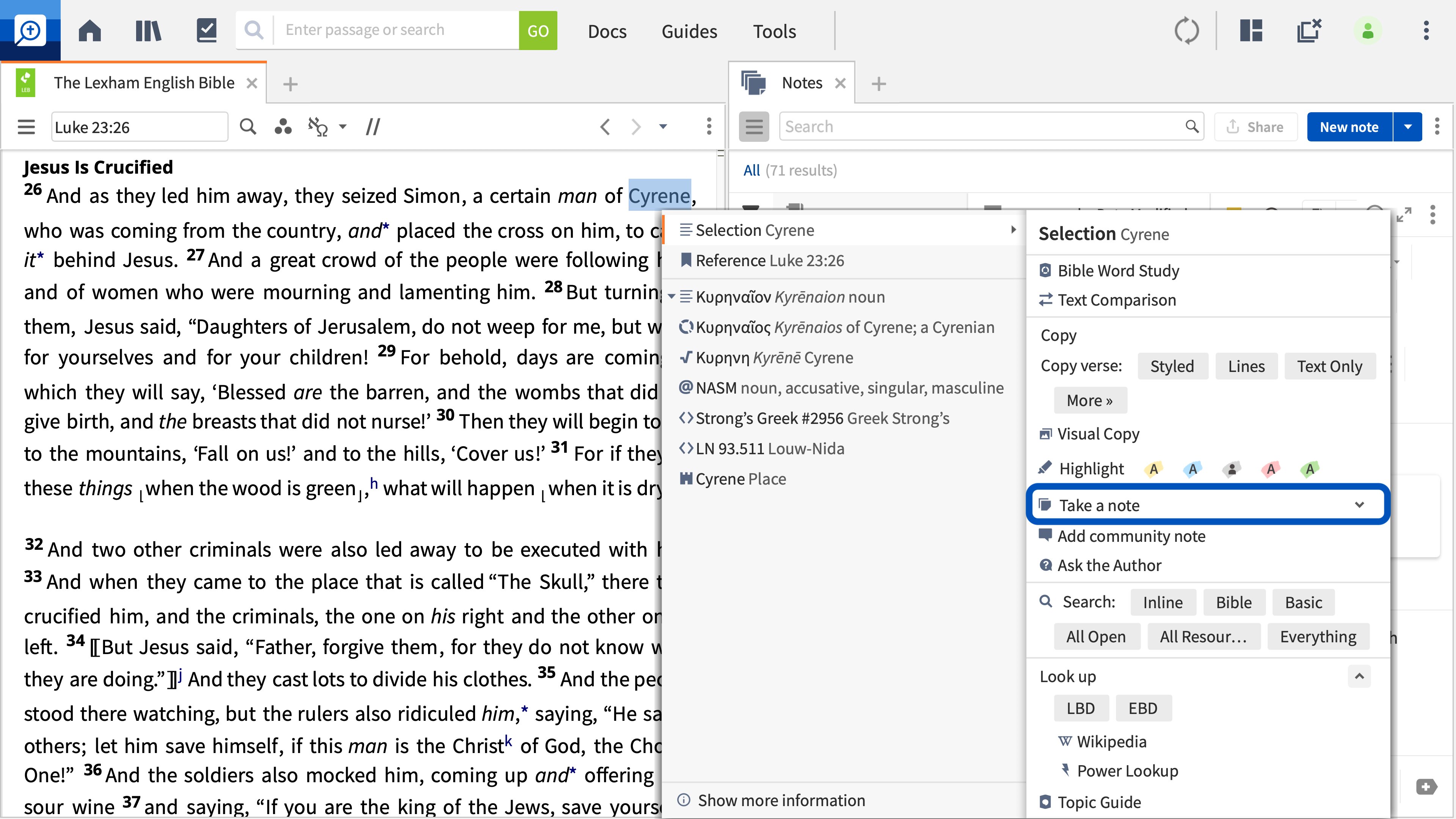Open the interlinear options dropdown arrow

click(342, 127)
